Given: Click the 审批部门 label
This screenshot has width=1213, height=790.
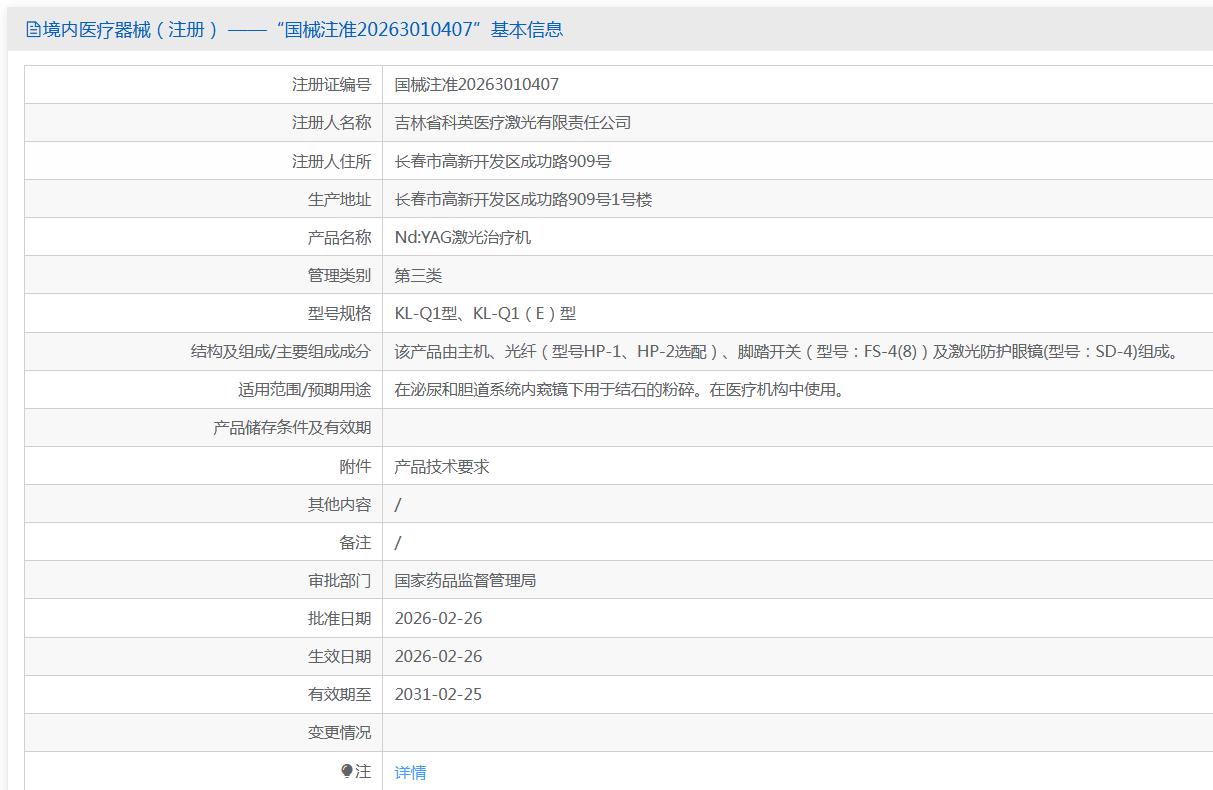Looking at the screenshot, I should pos(339,580).
